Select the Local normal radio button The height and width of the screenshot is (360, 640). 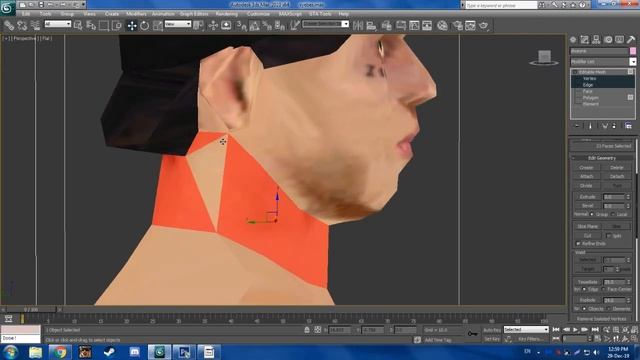point(613,214)
